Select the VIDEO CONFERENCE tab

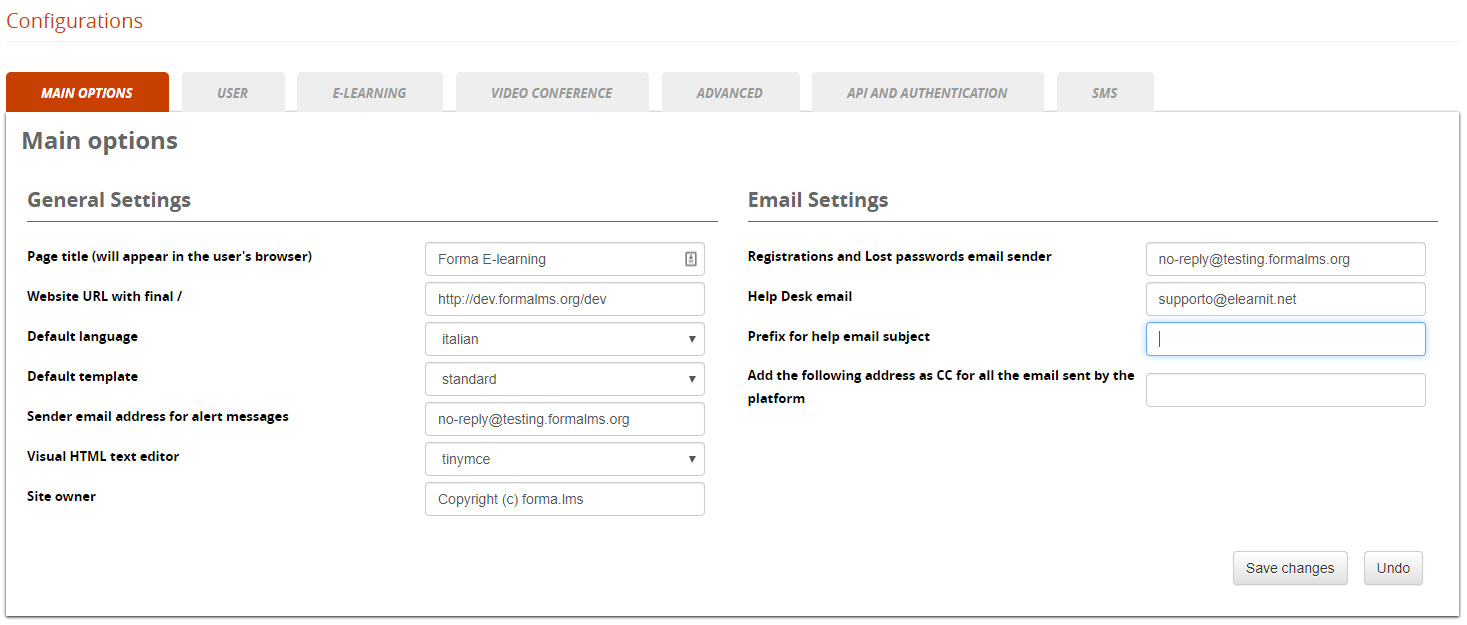pos(551,92)
